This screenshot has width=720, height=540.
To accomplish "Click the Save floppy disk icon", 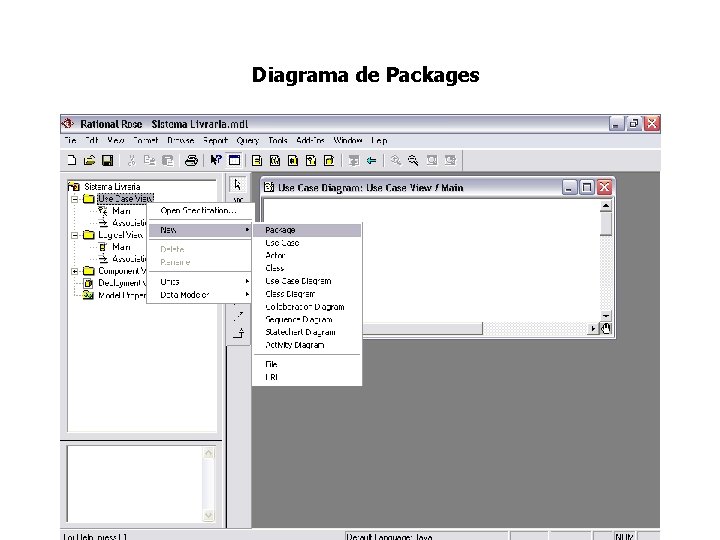I will point(107,160).
